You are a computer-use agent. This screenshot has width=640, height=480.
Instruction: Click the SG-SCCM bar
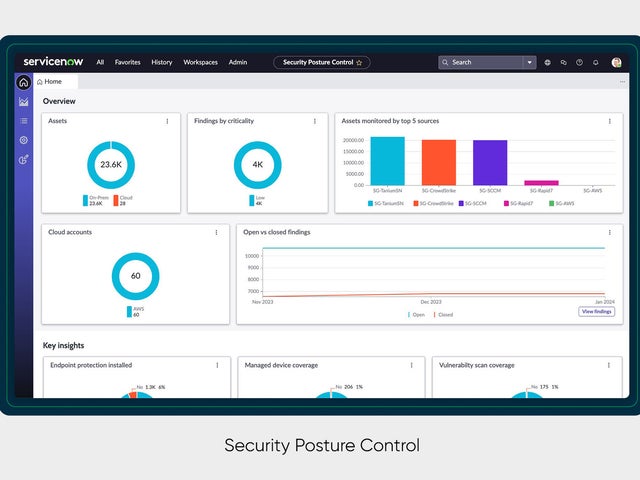(x=490, y=162)
